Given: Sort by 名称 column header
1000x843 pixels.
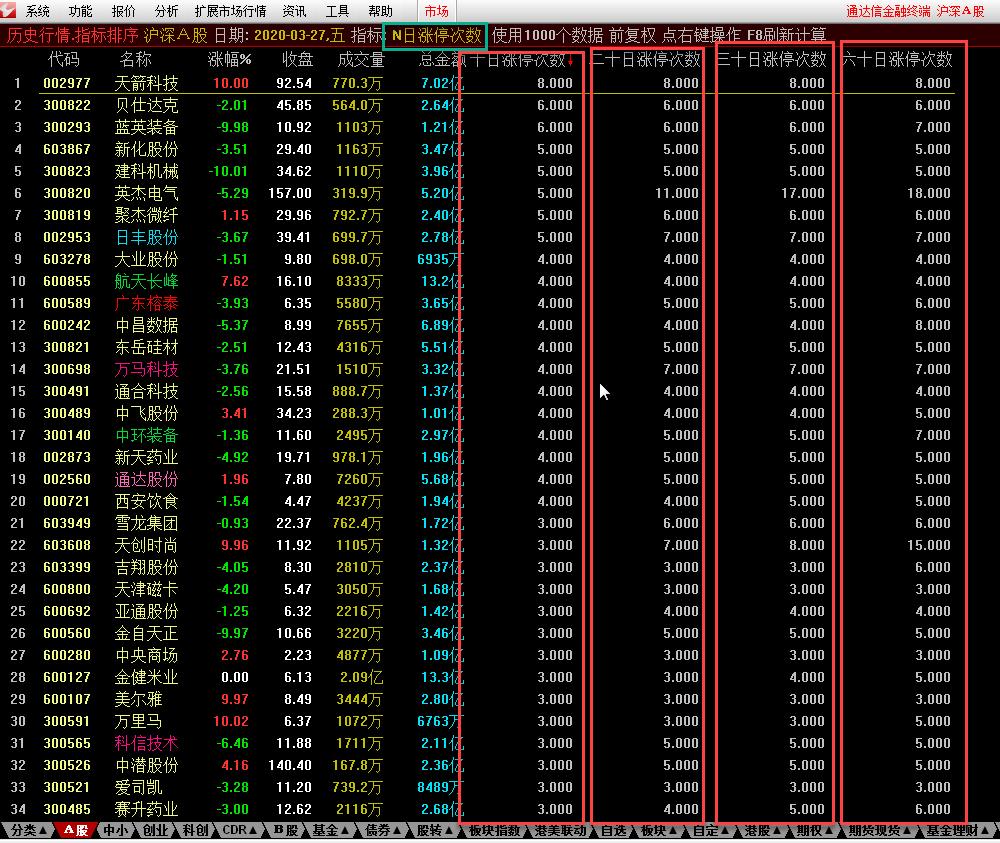Looking at the screenshot, I should [135, 59].
